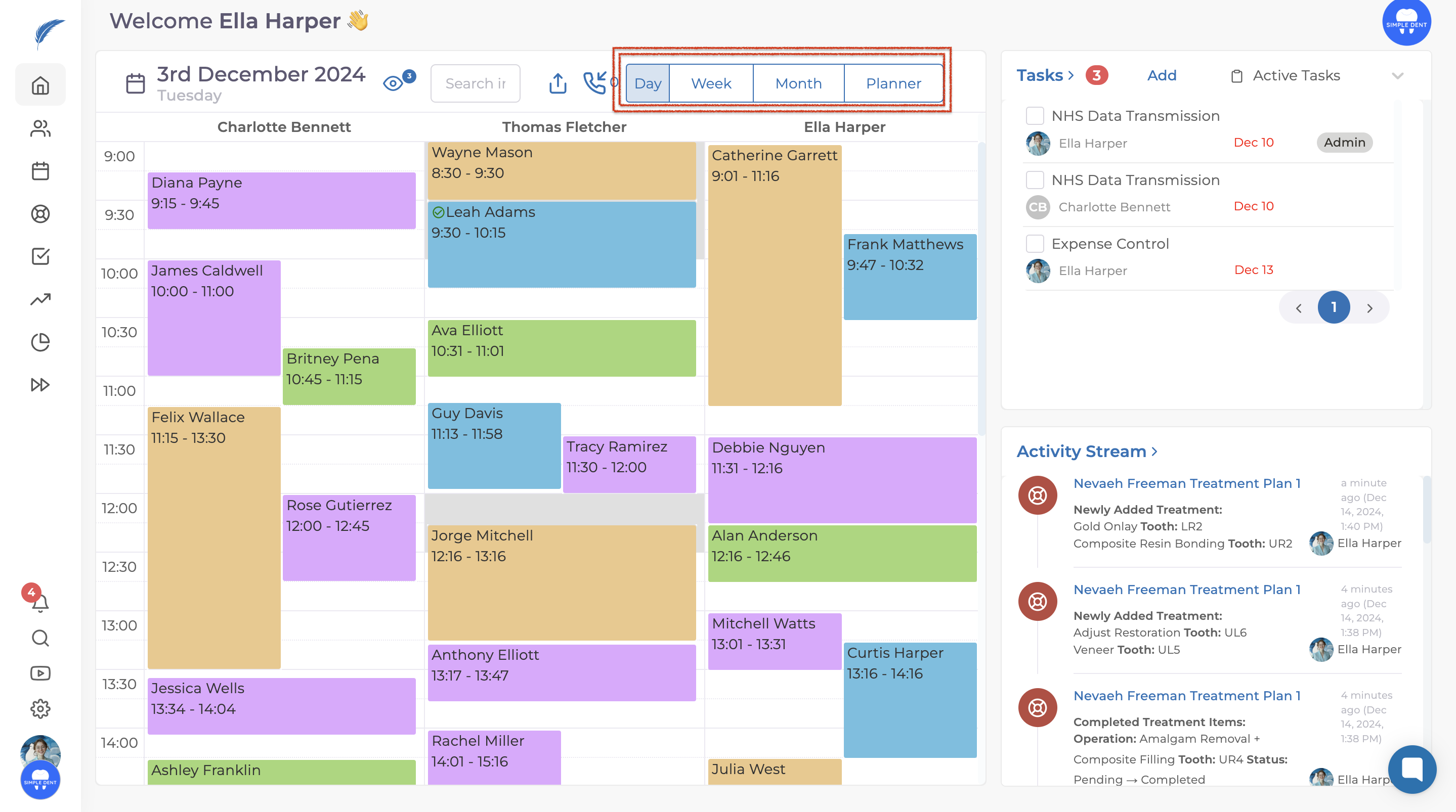Open Nevaeh Freeman Treatment Plan 1 link
Viewport: 1456px width, 812px height.
click(x=1186, y=484)
